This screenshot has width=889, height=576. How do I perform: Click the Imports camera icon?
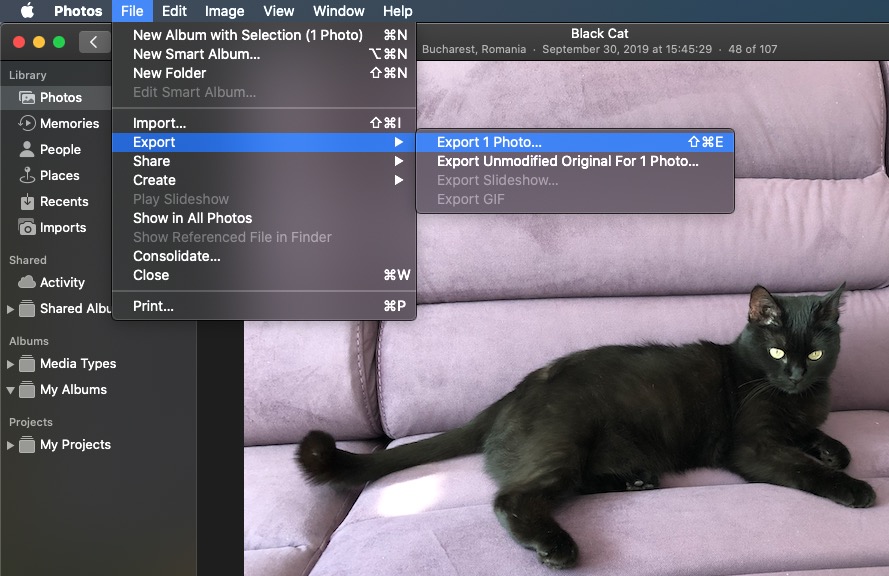pos(27,228)
